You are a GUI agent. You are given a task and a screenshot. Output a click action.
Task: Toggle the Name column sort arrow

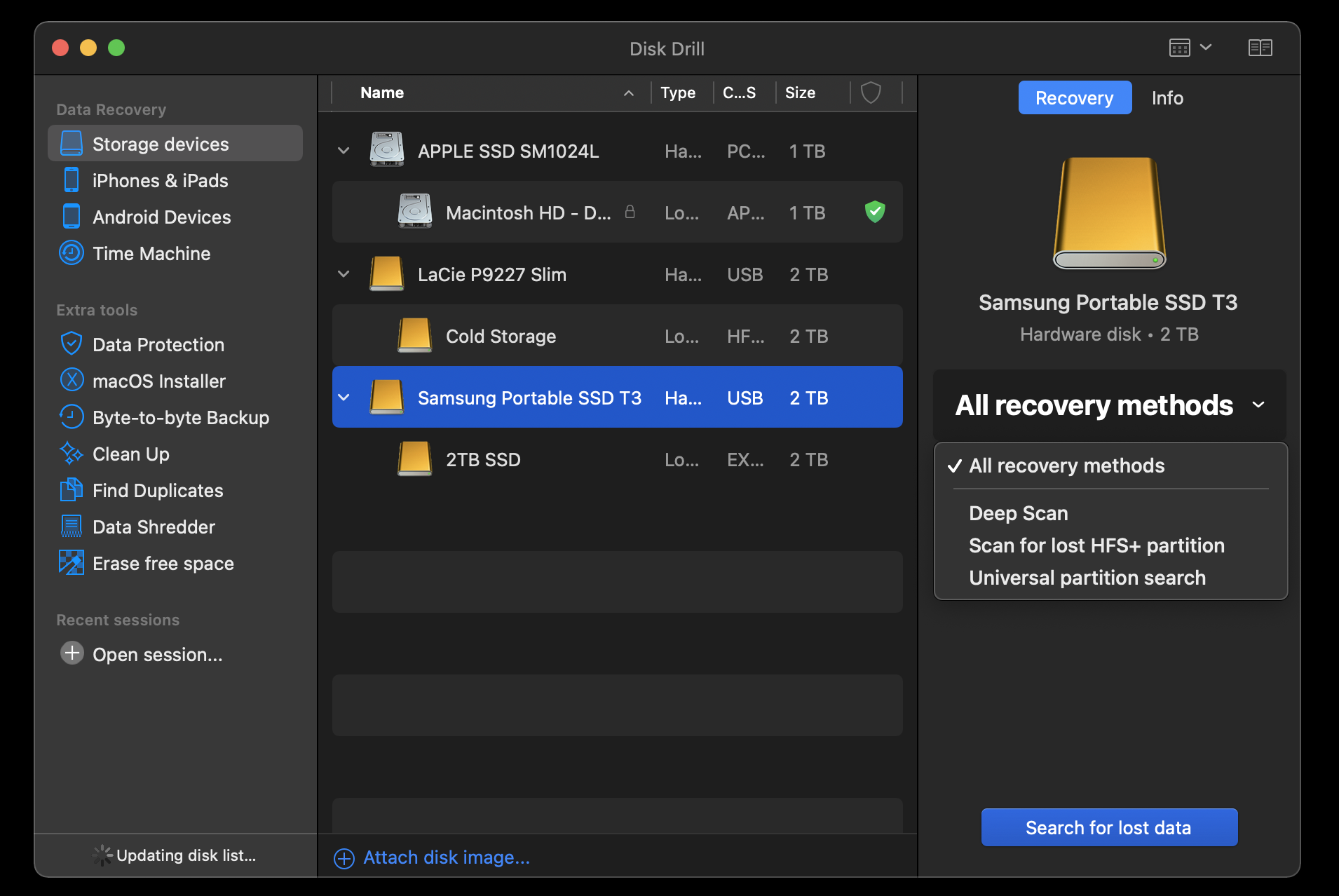point(629,93)
